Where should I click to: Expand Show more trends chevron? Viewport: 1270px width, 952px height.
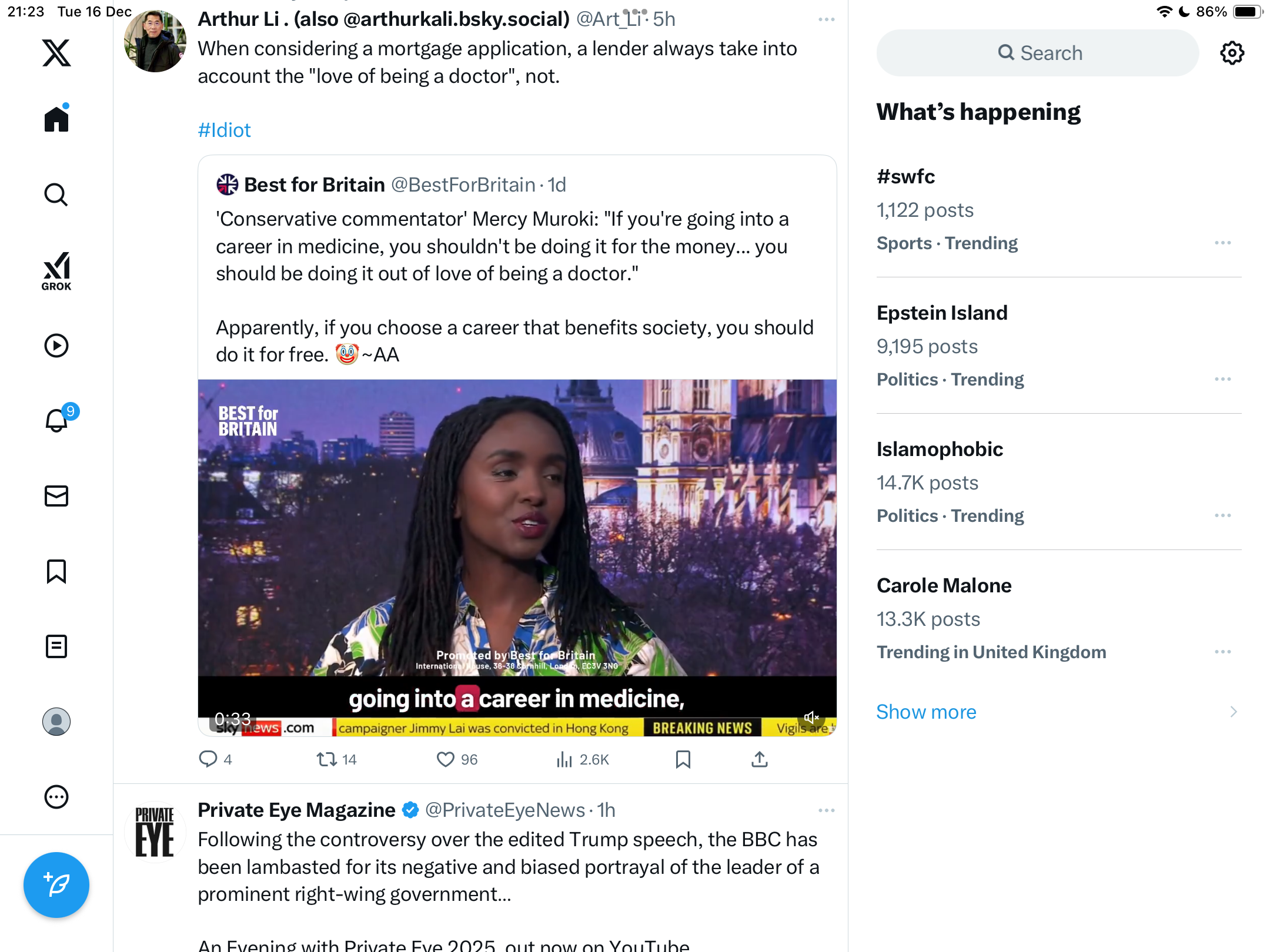(x=1233, y=712)
